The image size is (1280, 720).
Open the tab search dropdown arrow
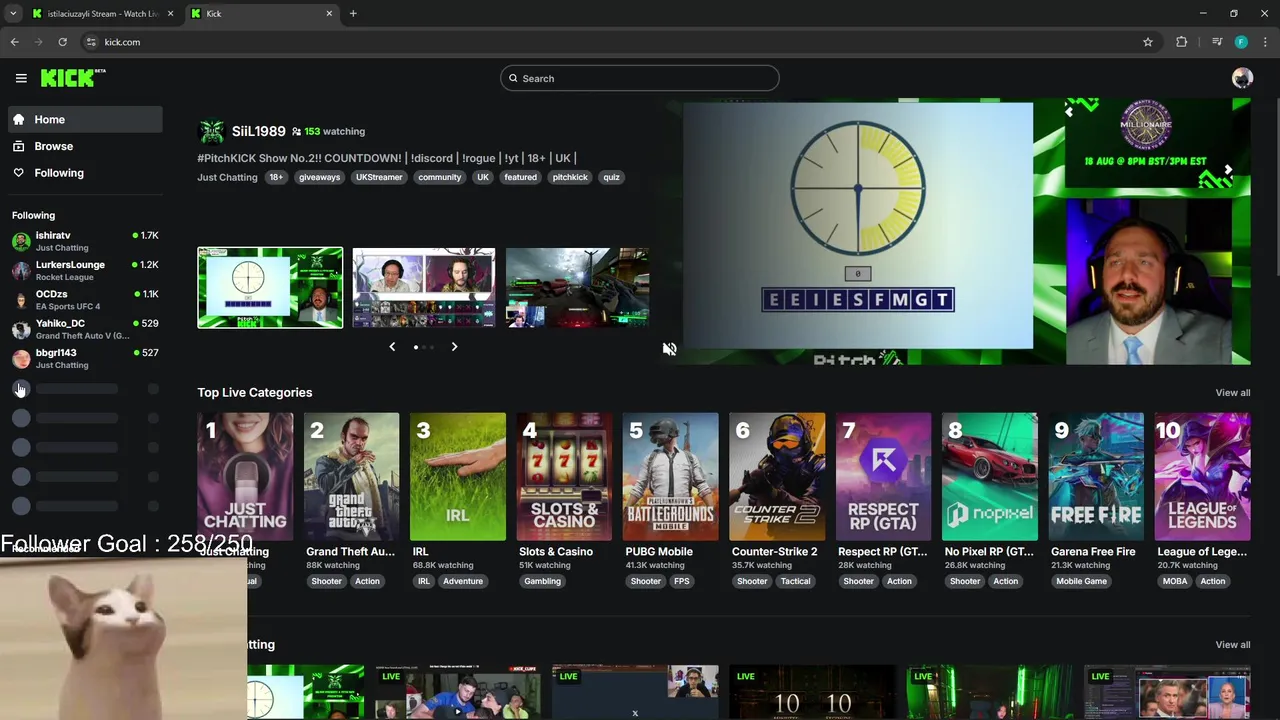[13, 13]
